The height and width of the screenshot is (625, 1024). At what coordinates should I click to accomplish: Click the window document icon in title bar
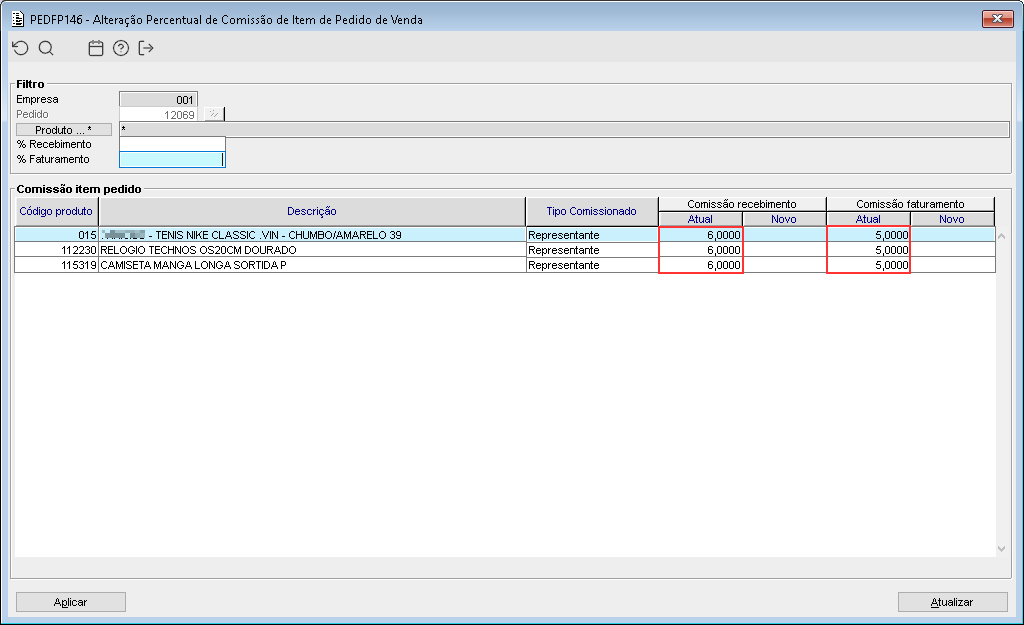[x=18, y=19]
